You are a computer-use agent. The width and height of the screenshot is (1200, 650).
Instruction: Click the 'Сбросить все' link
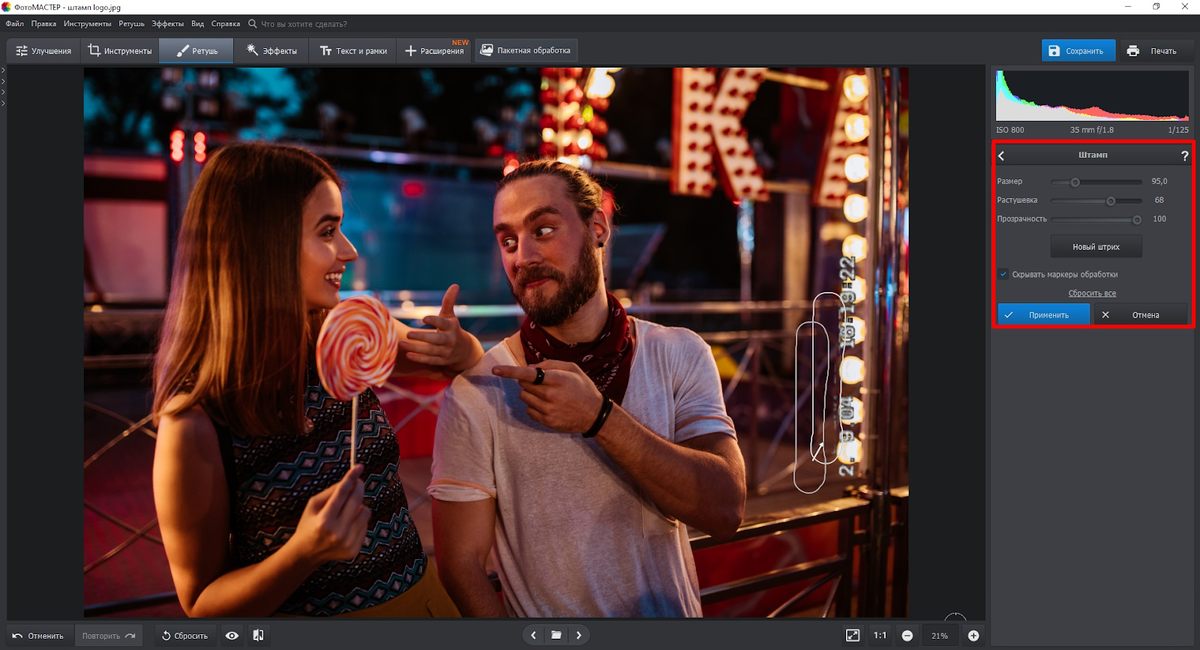pos(1092,293)
